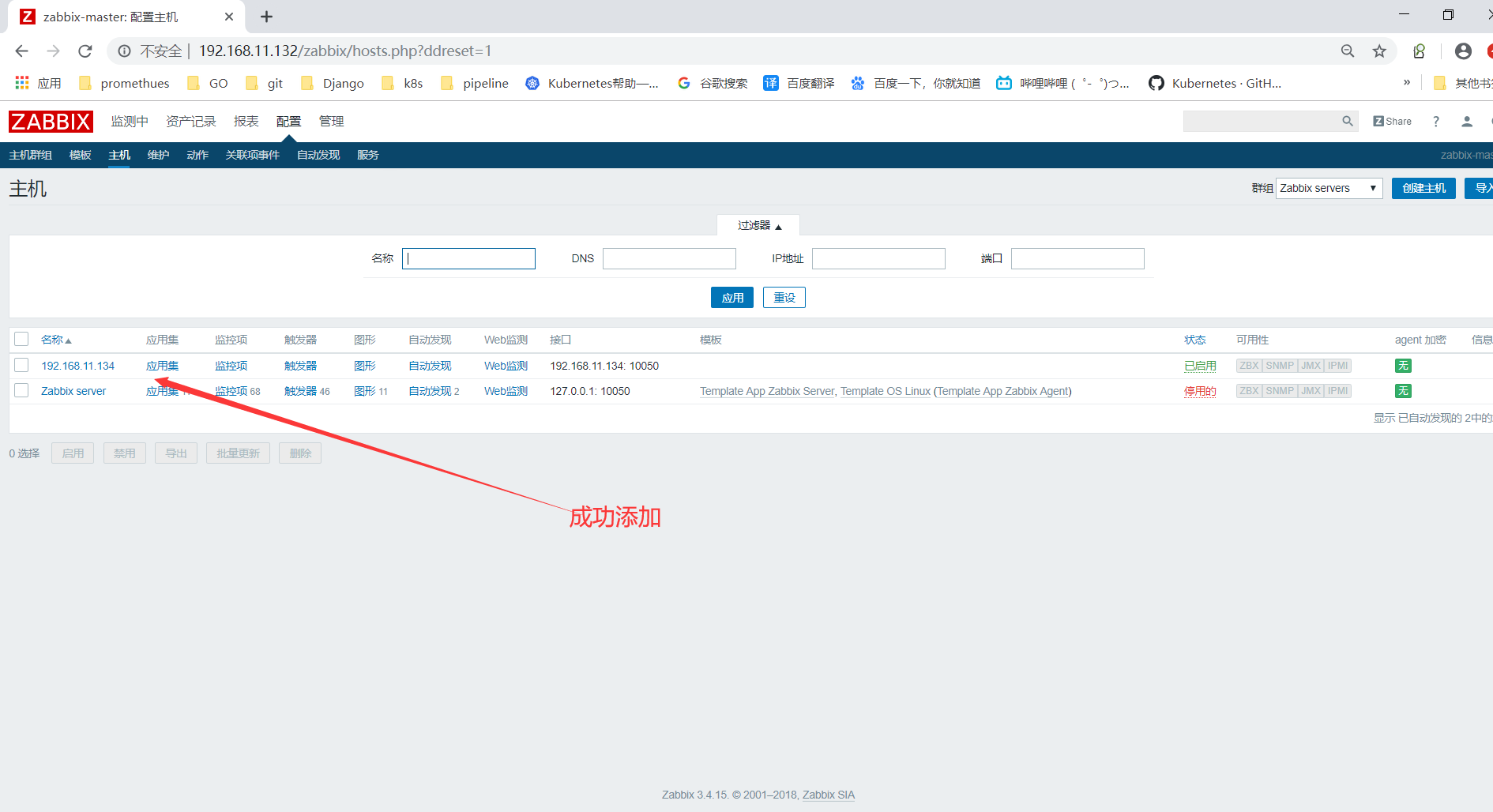
Task: Sort hosts by 状态 column
Action: coord(1194,340)
